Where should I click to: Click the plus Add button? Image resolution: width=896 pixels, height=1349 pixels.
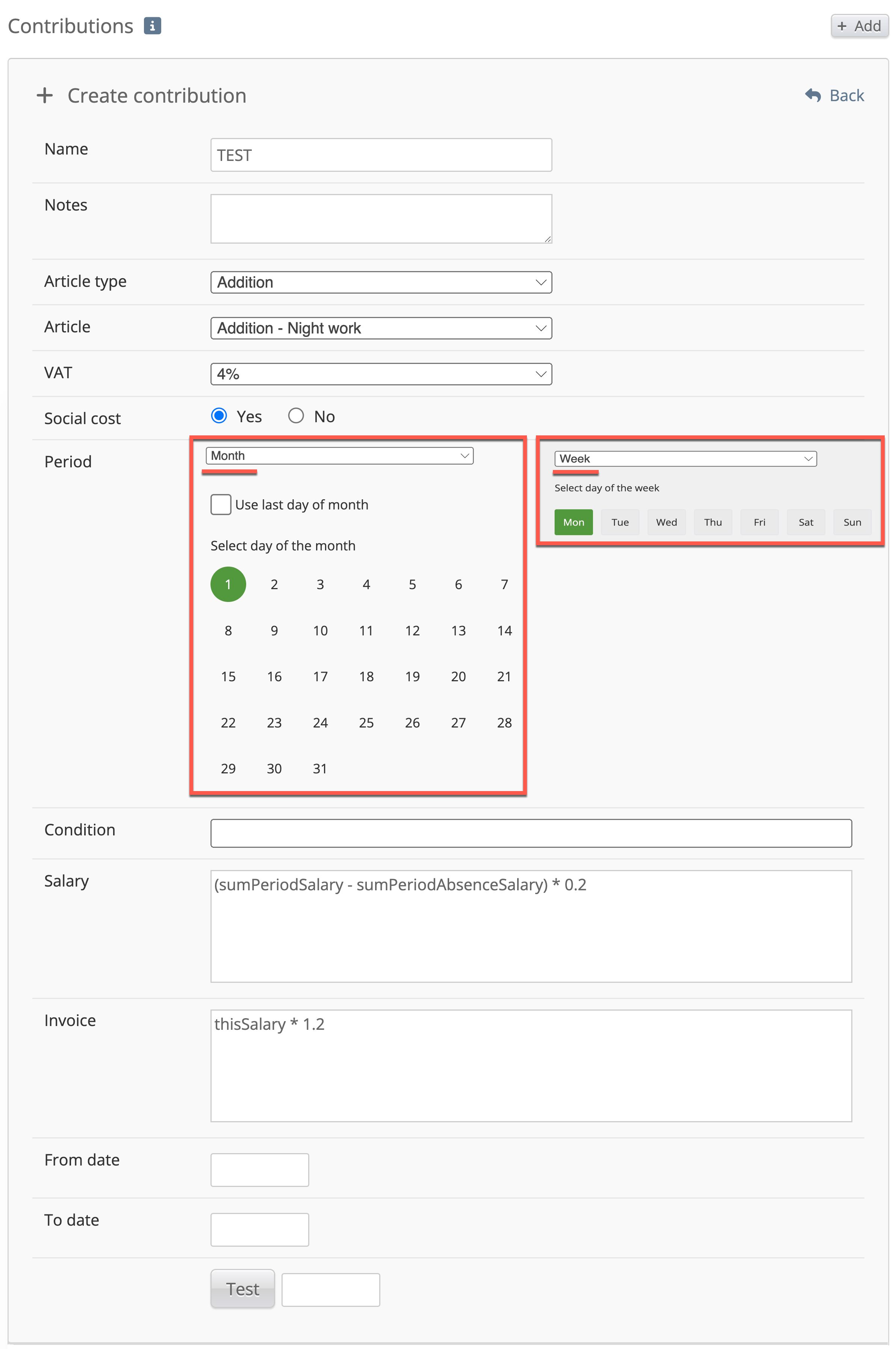coord(859,26)
